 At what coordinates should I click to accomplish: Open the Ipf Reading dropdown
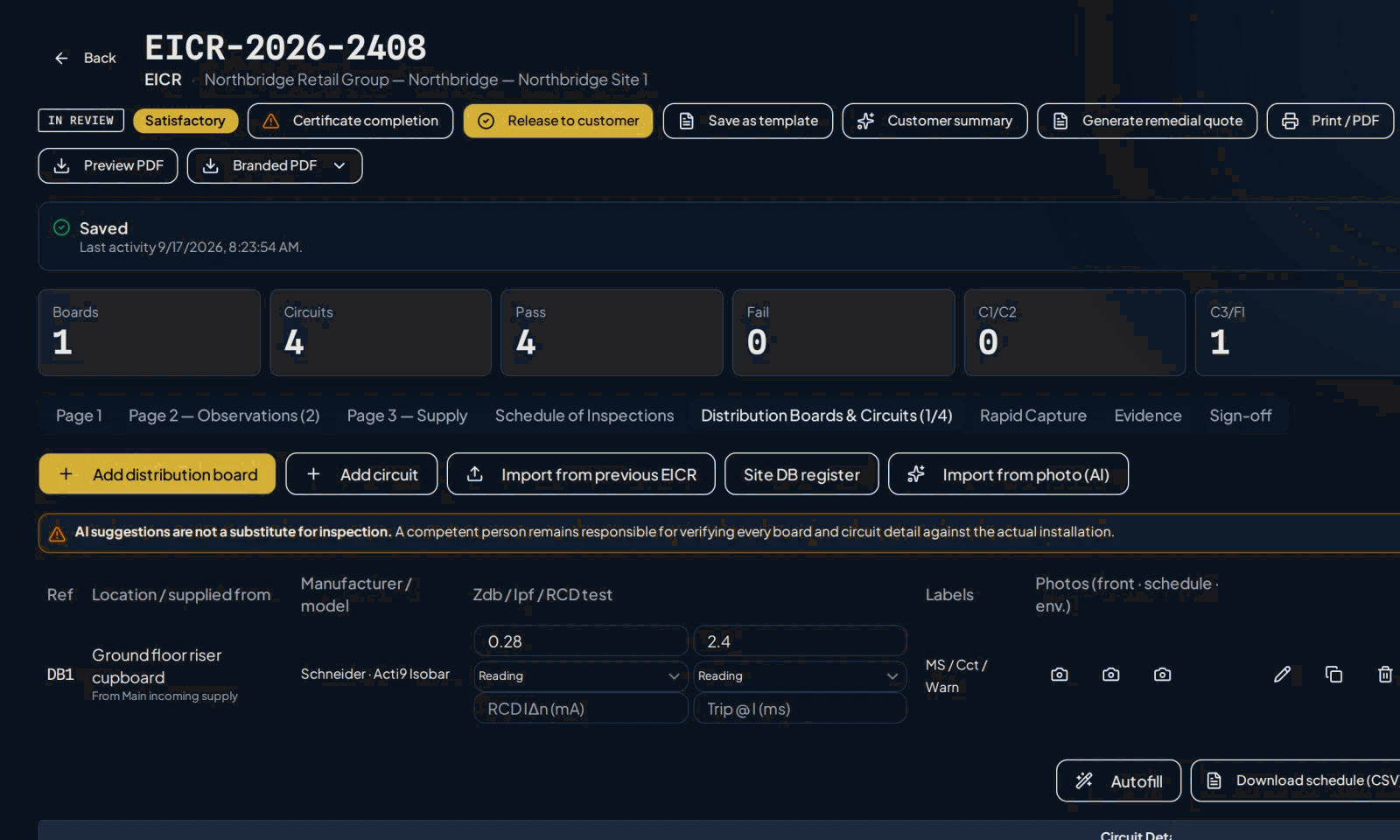pyautogui.click(x=800, y=675)
